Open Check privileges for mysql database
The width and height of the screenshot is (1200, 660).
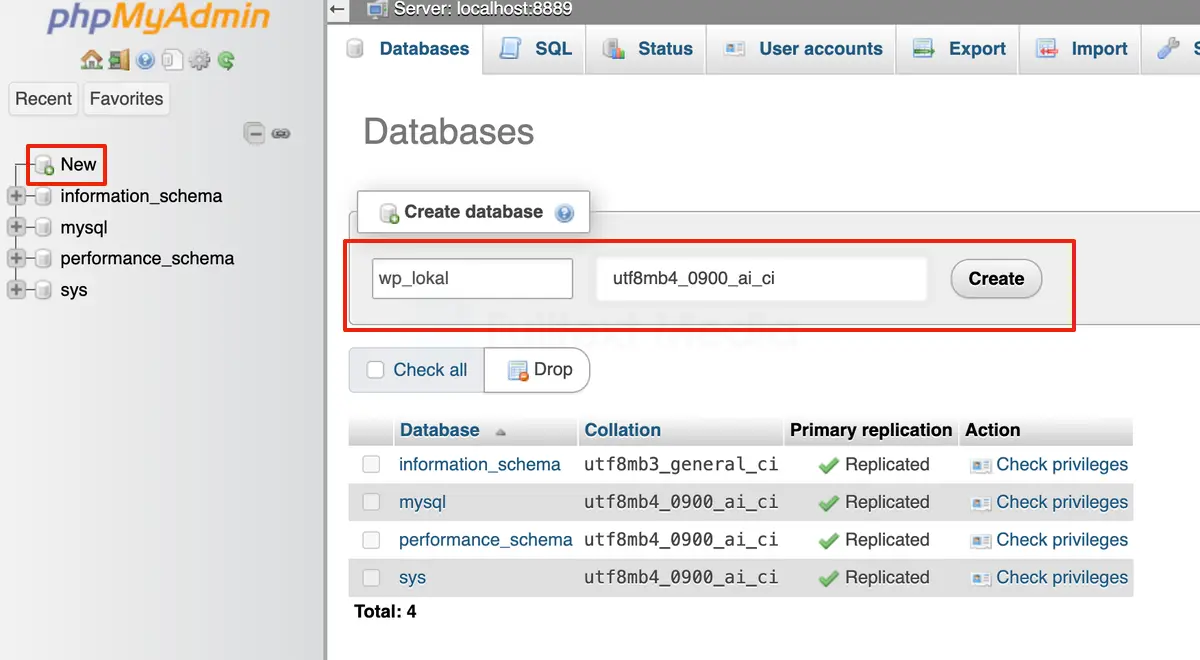1062,502
